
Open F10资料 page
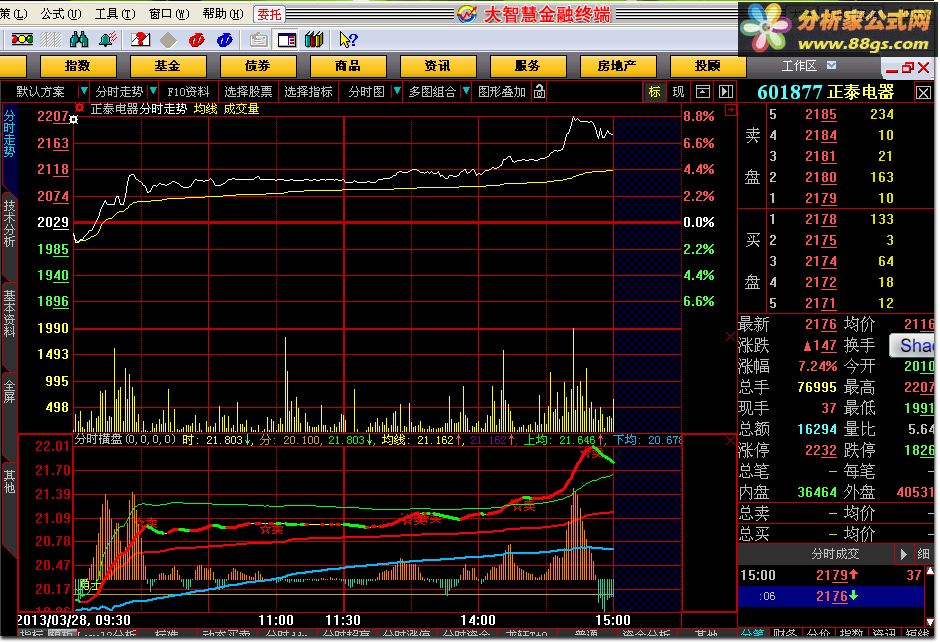[x=188, y=92]
